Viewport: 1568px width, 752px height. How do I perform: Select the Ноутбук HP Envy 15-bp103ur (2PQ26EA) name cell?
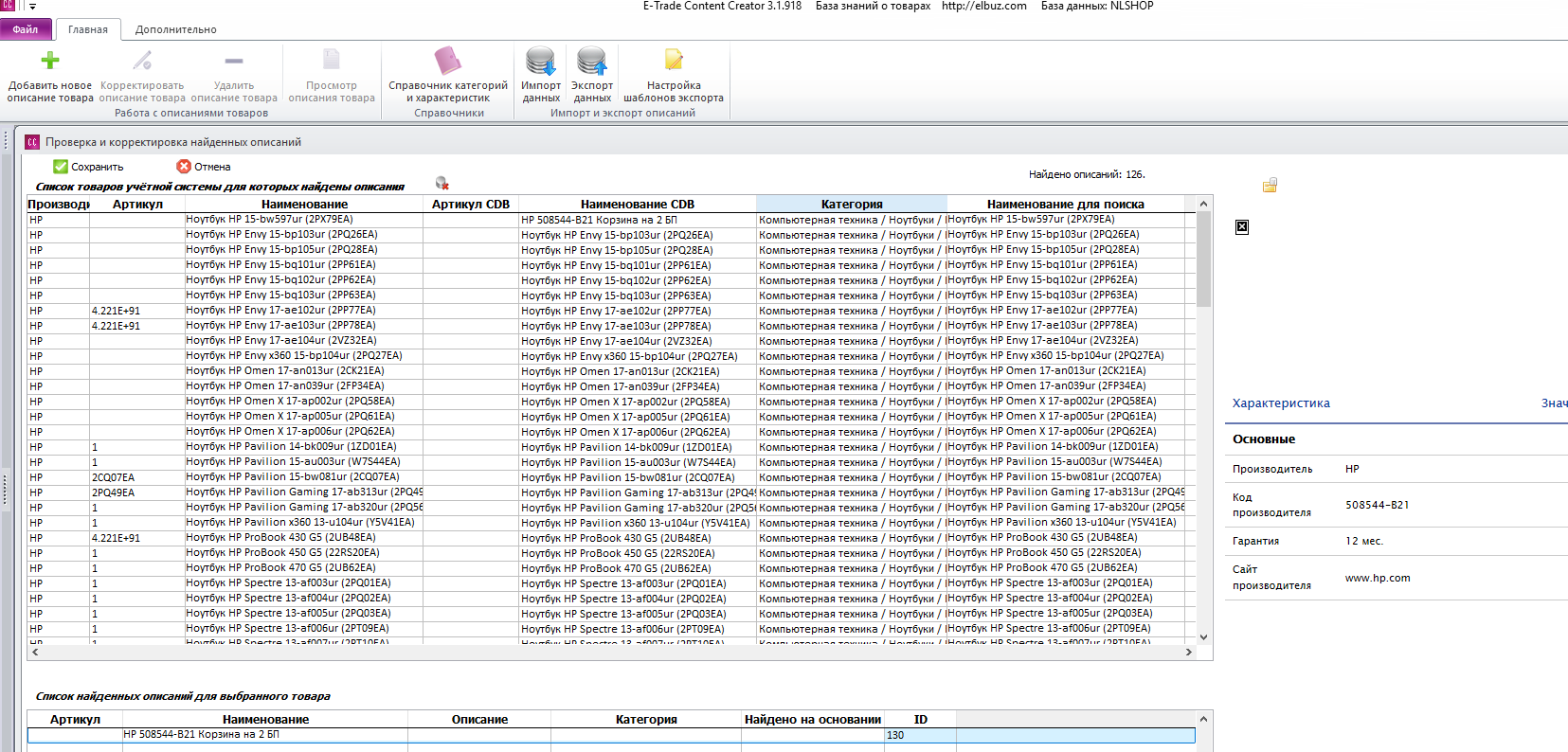click(304, 235)
